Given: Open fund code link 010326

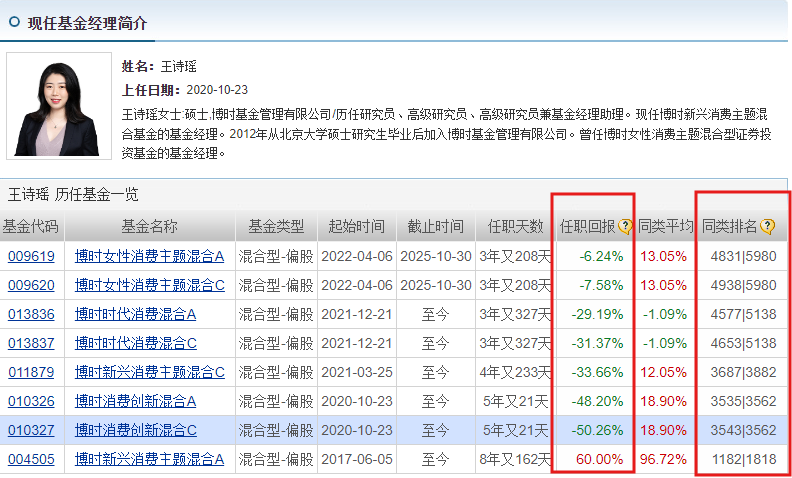Looking at the screenshot, I should [x=31, y=402].
